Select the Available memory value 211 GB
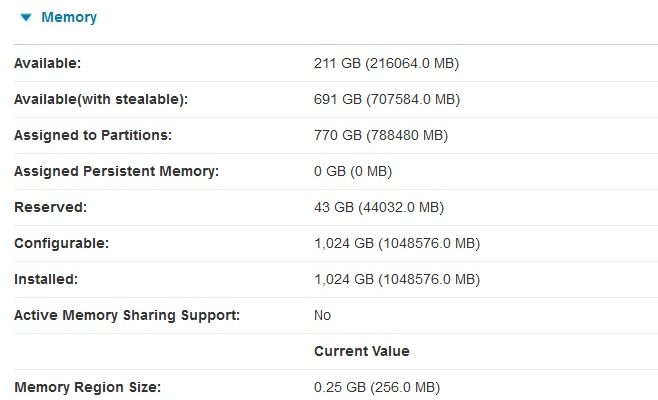 386,63
